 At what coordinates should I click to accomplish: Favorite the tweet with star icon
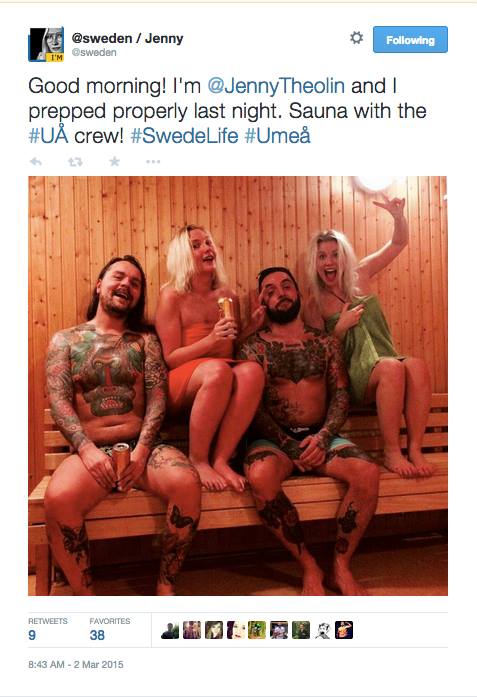click(114, 161)
